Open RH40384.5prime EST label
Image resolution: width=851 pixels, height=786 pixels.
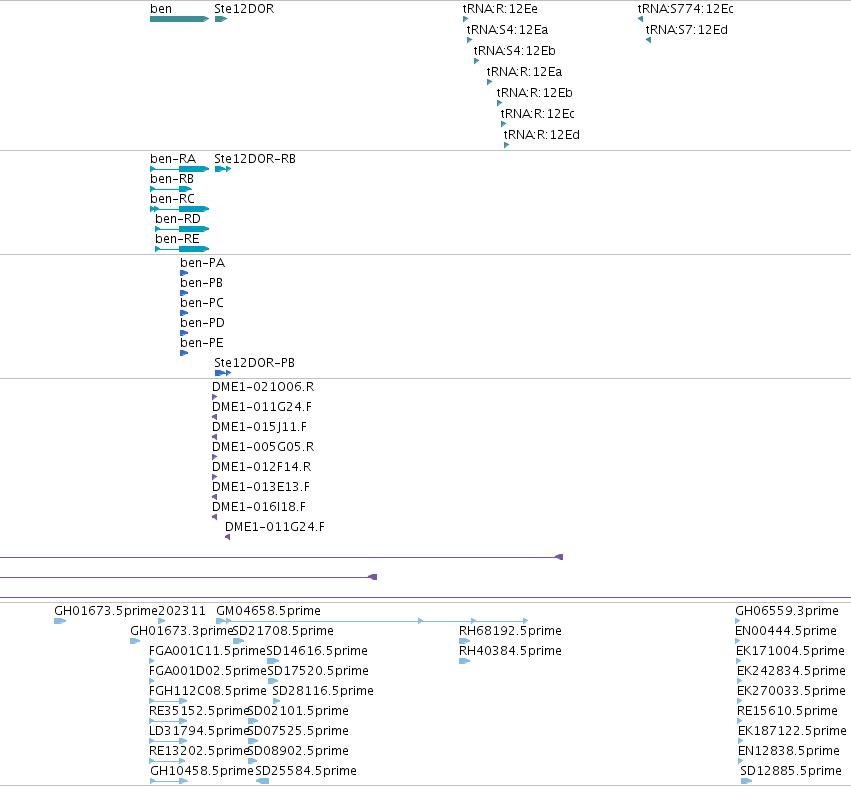[x=510, y=651]
